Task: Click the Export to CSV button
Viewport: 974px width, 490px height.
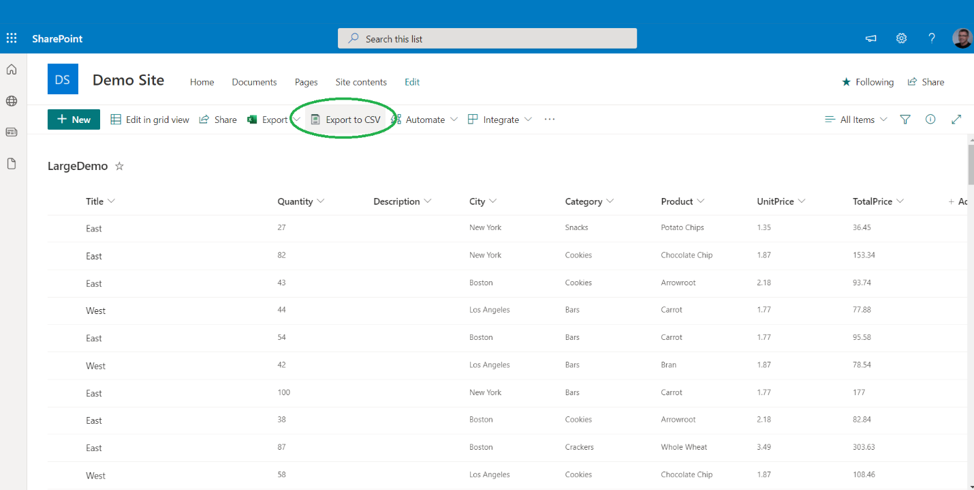Action: pos(345,120)
